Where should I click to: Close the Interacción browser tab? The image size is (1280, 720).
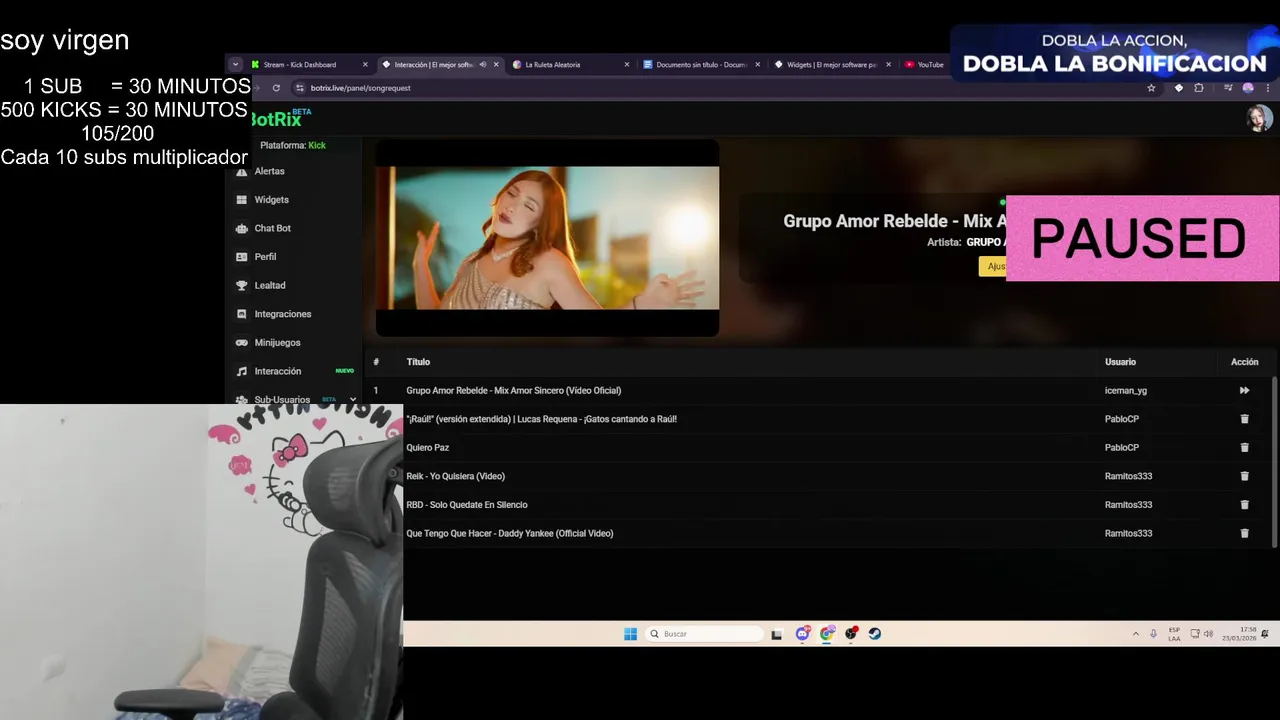pyautogui.click(x=496, y=65)
